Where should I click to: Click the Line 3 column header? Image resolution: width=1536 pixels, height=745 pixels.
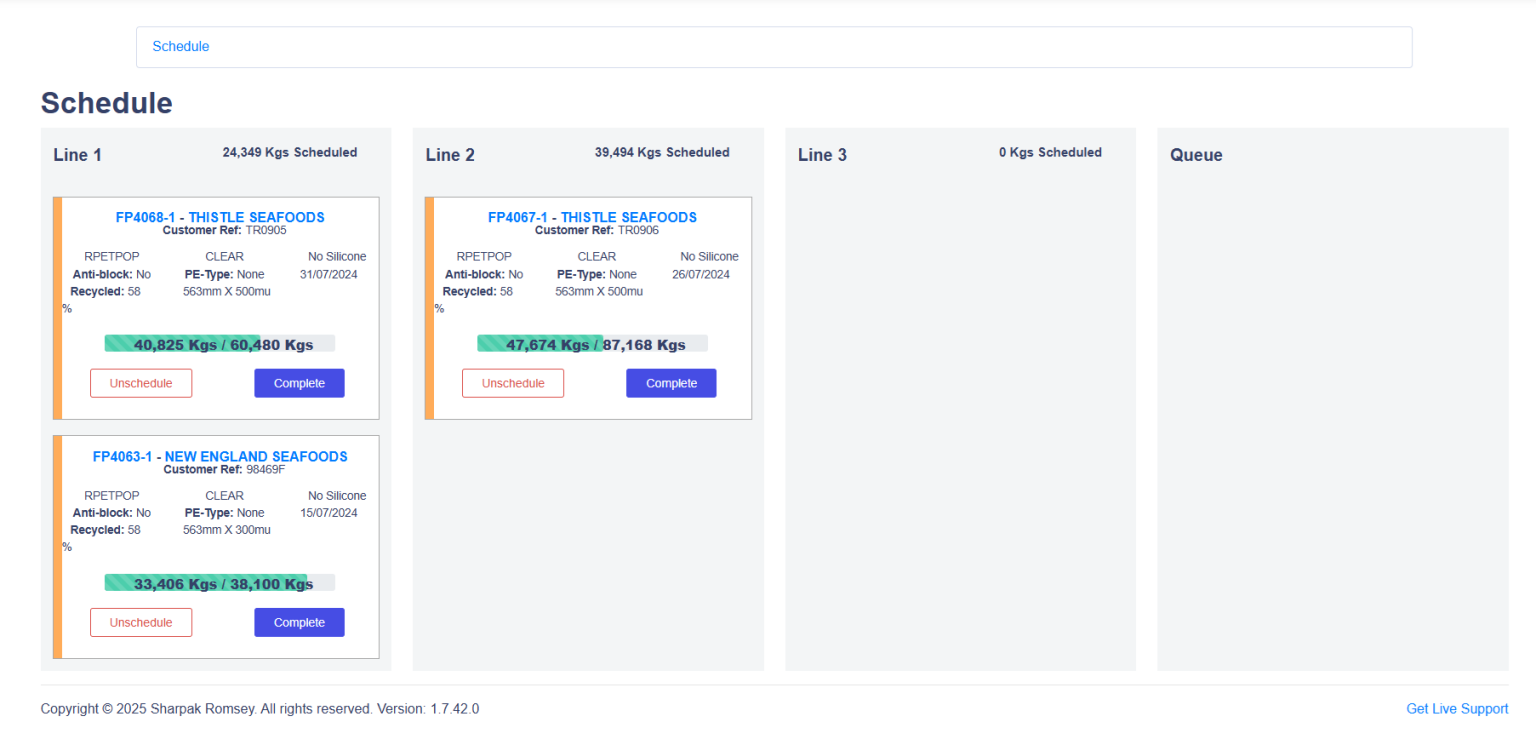(822, 155)
